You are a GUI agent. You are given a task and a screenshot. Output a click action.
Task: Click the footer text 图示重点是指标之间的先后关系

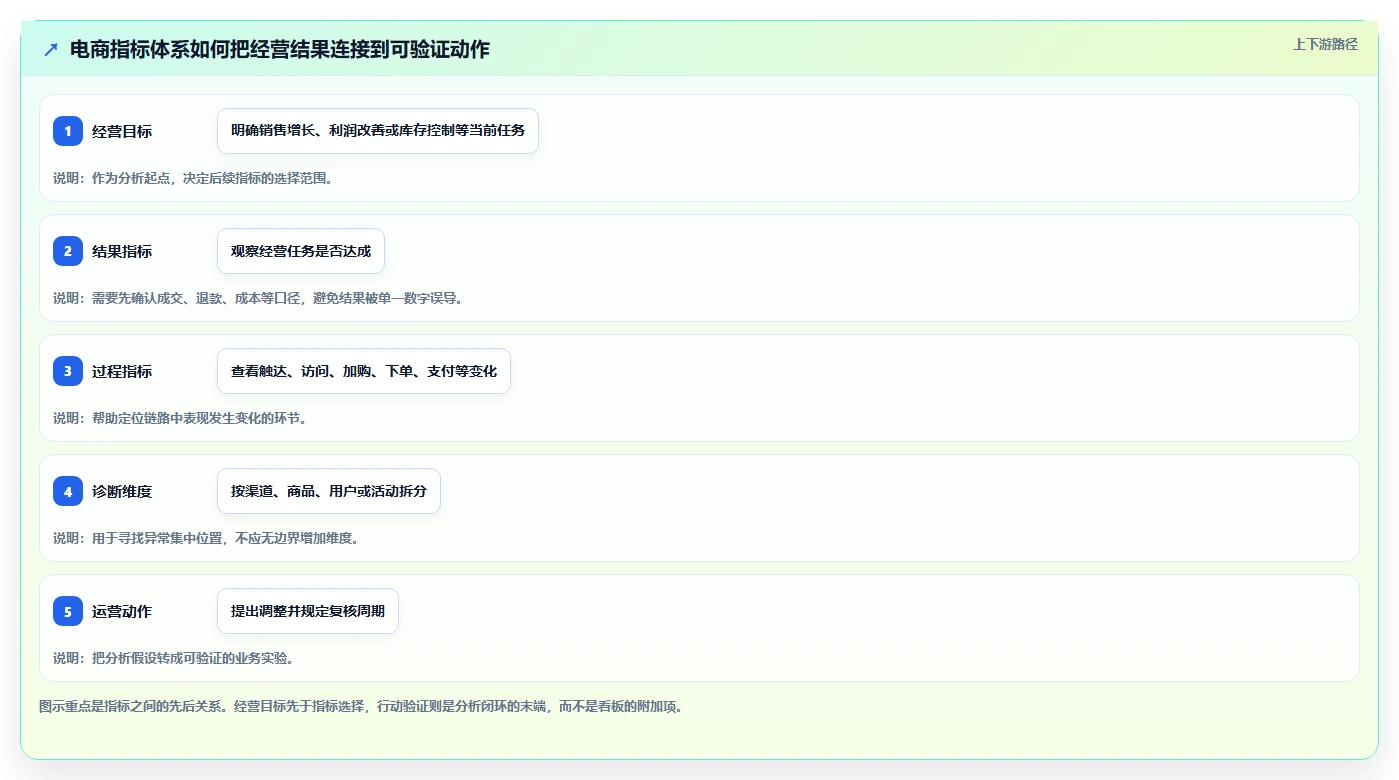click(360, 706)
